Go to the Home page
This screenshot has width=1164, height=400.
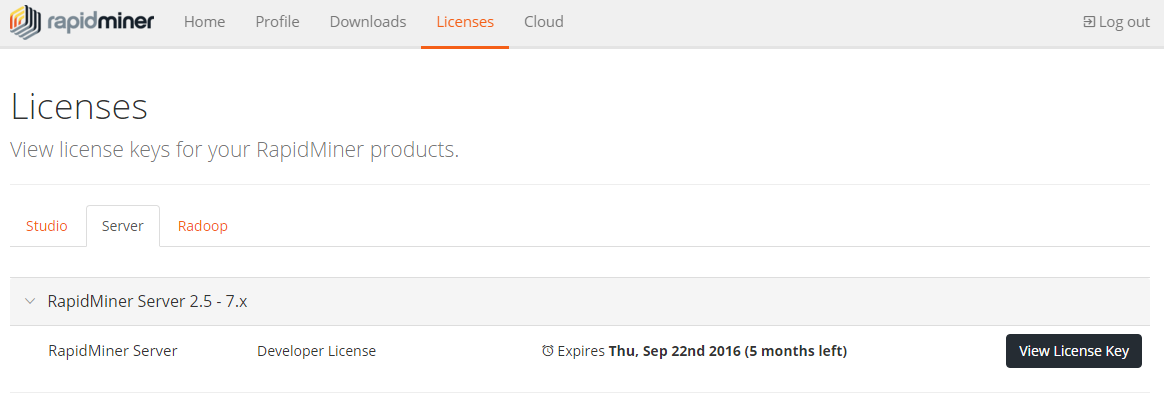[204, 22]
